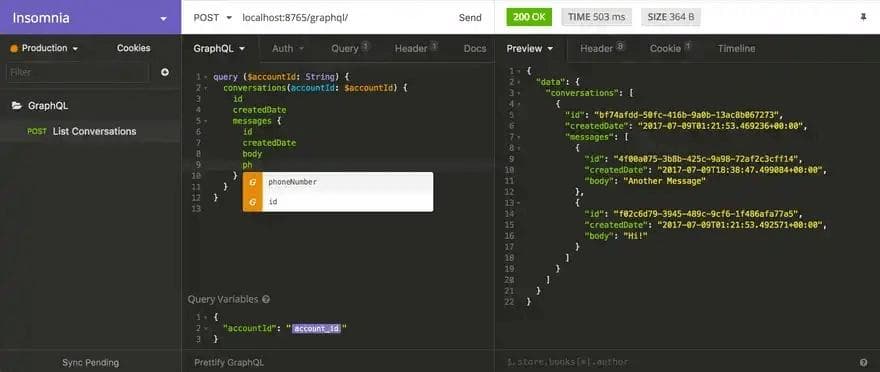Click the GraphQL folder icon
The image size is (880, 372).
pos(17,105)
